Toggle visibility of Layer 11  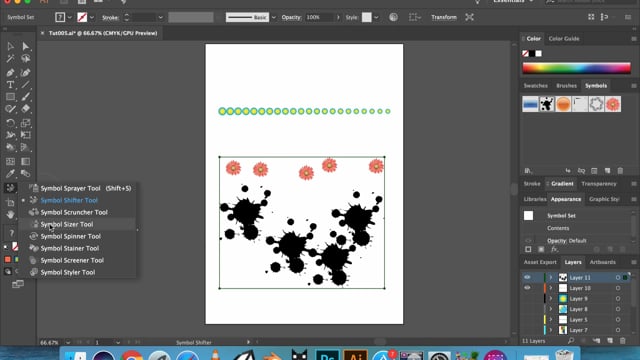tap(527, 277)
